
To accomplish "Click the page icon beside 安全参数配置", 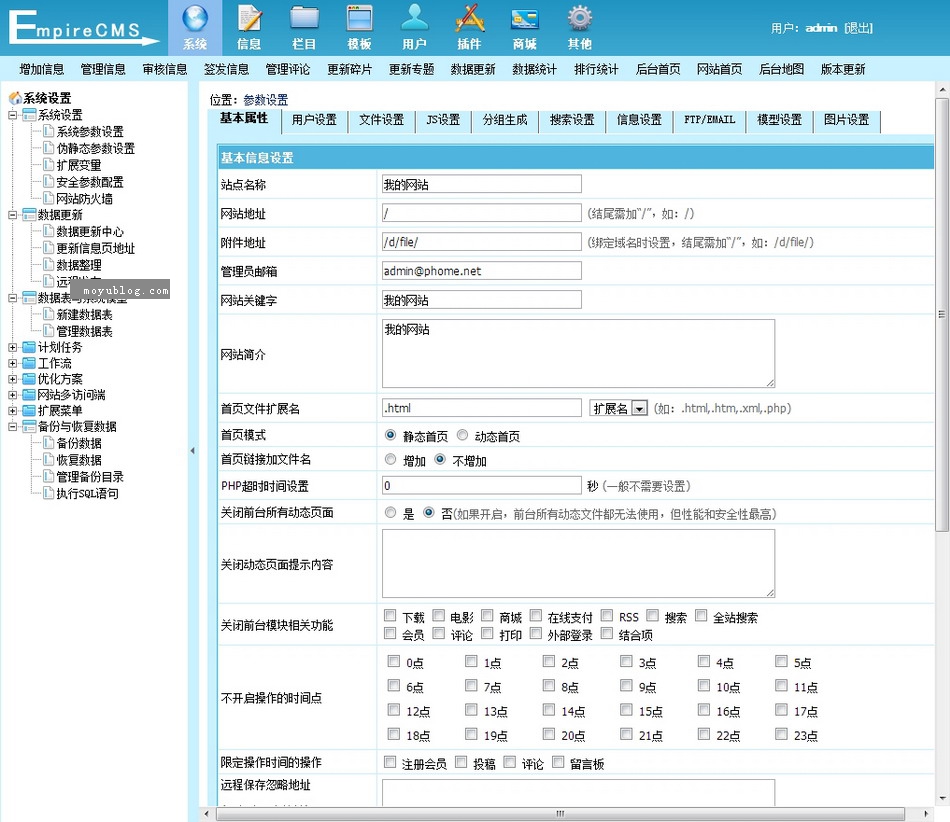I will coord(48,181).
